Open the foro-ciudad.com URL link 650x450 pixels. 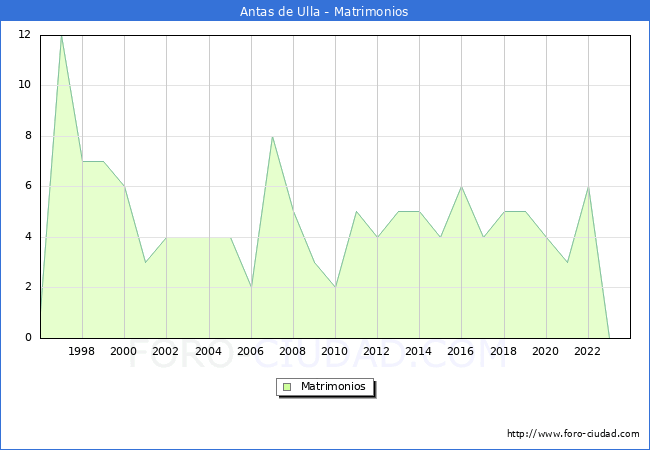(x=573, y=434)
